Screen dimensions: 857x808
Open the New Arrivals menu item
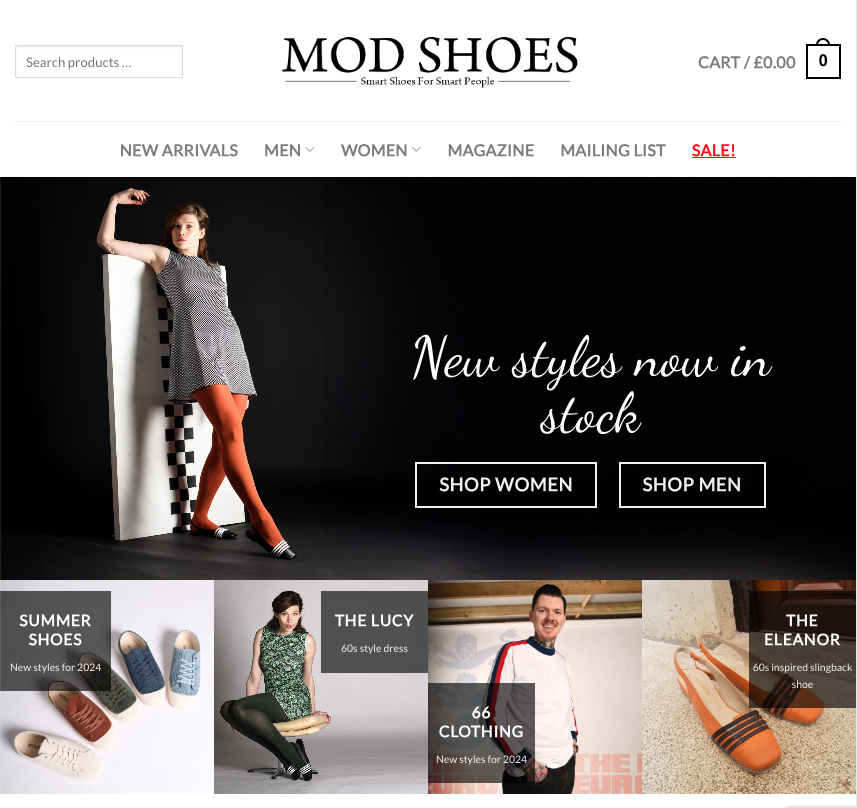(179, 150)
